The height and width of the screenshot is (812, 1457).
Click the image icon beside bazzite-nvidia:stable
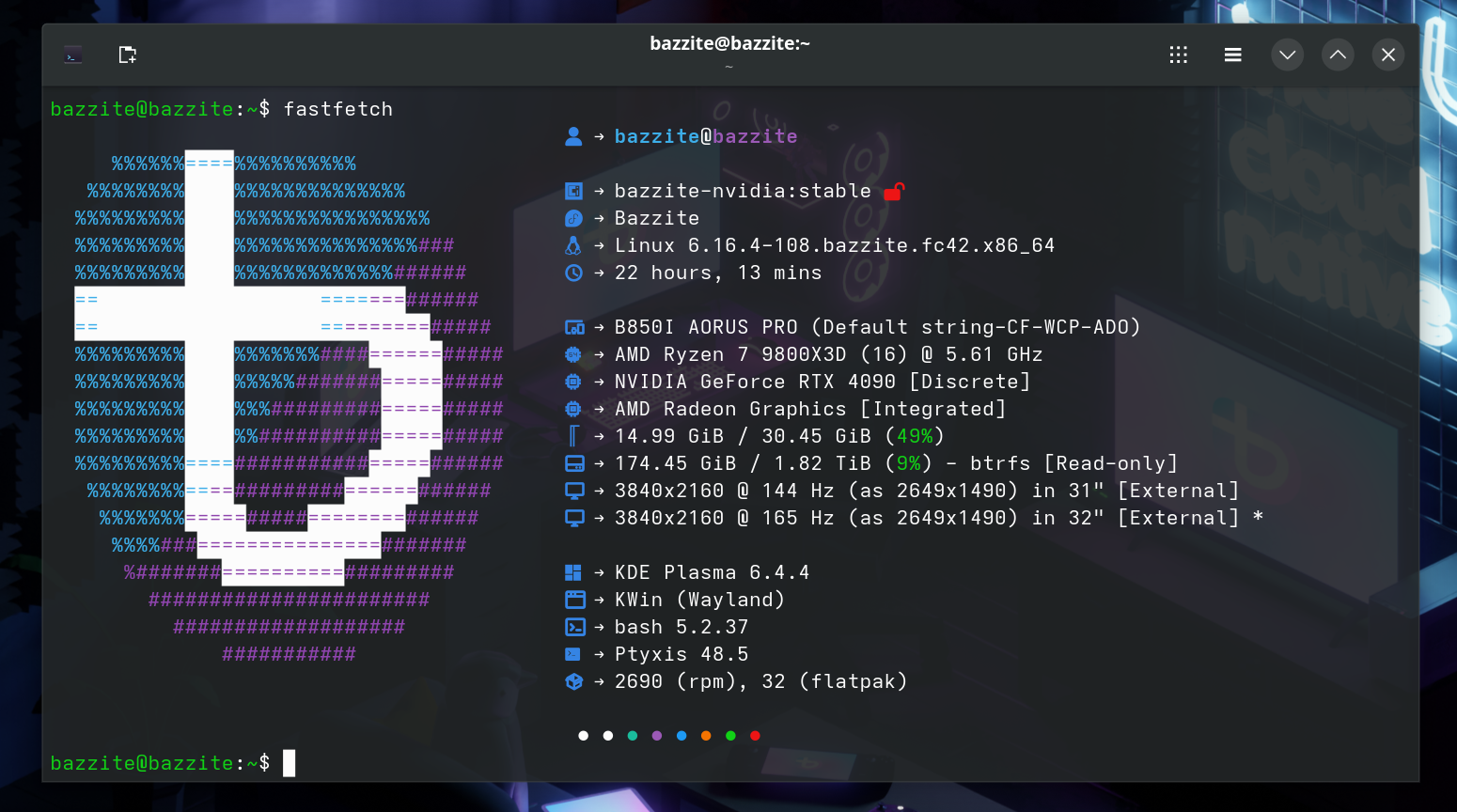tap(573, 191)
